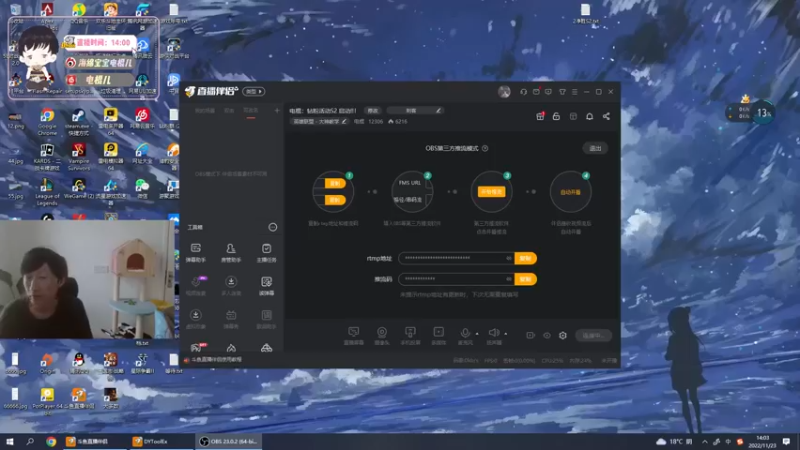
Task: Open 读弹幕 tool in the toolbox
Action: point(266,286)
